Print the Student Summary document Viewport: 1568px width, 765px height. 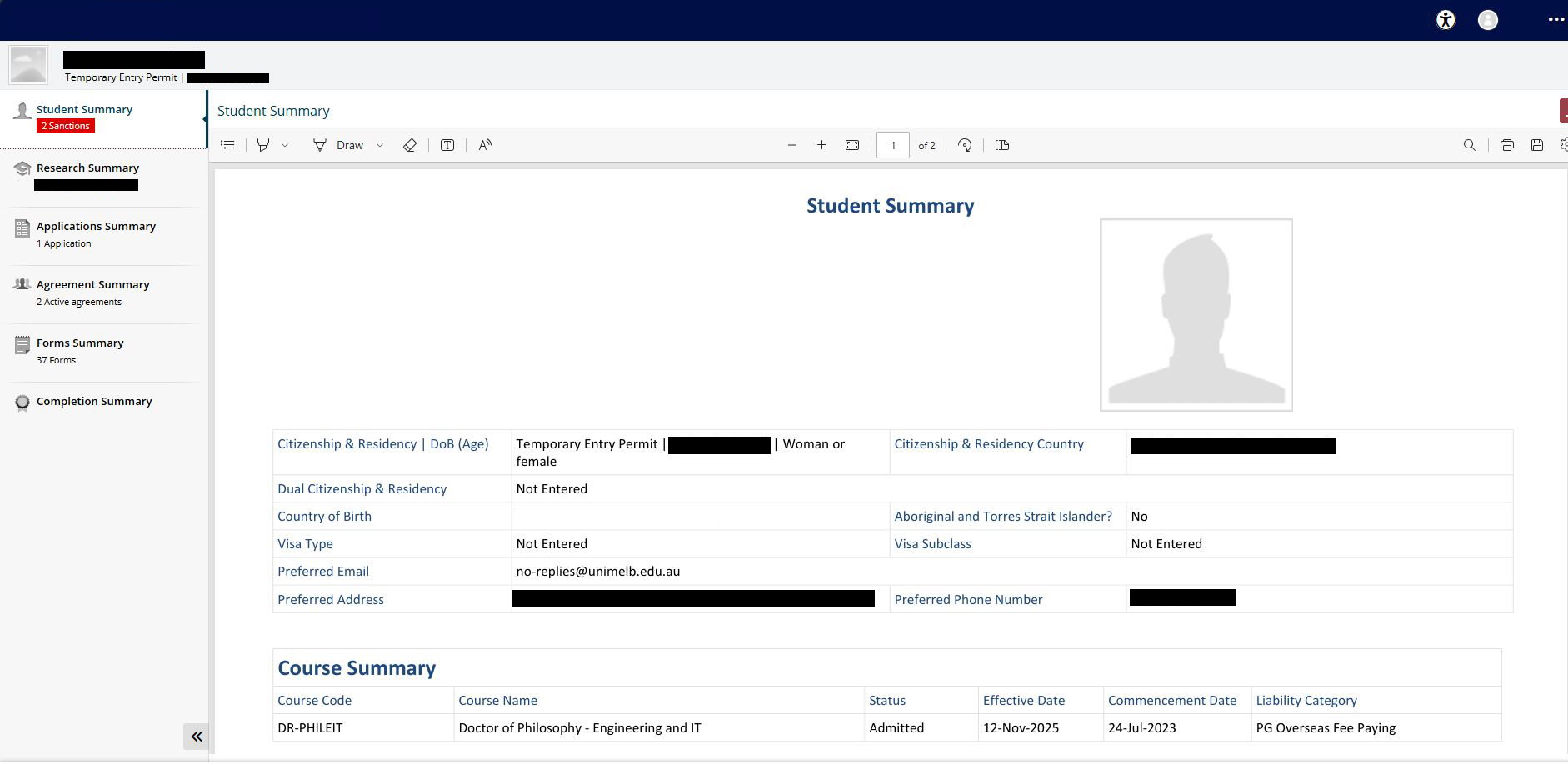click(x=1507, y=145)
